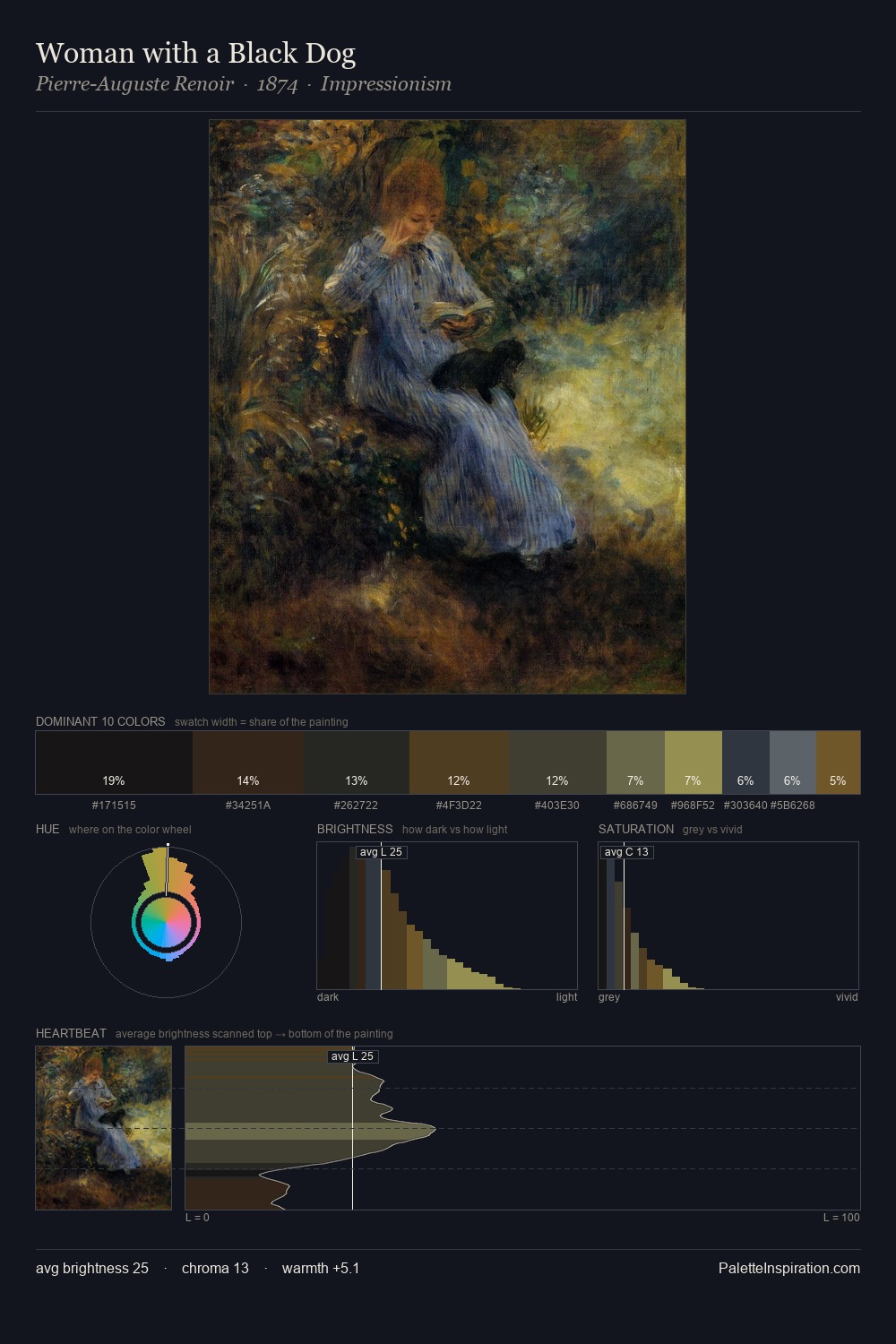Choose the brown #4F3D22 swatch
Viewport: 896px width, 1344px height.
tap(459, 762)
